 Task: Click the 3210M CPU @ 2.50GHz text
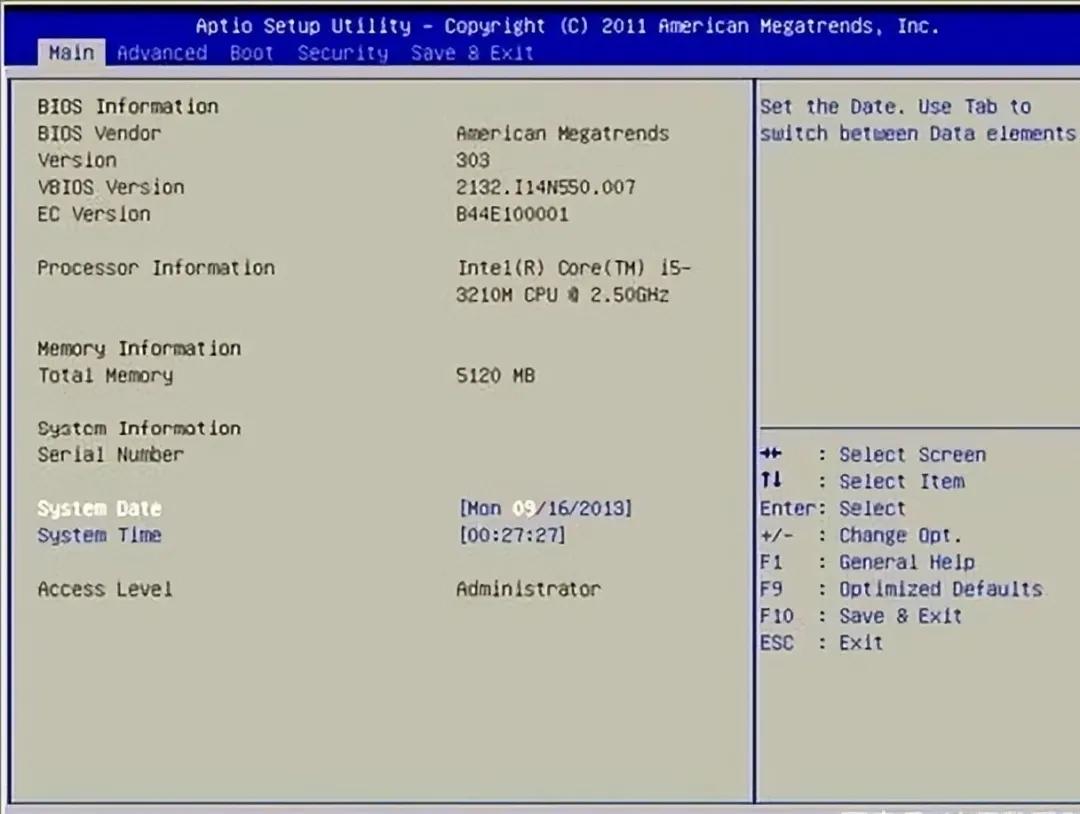pos(562,295)
